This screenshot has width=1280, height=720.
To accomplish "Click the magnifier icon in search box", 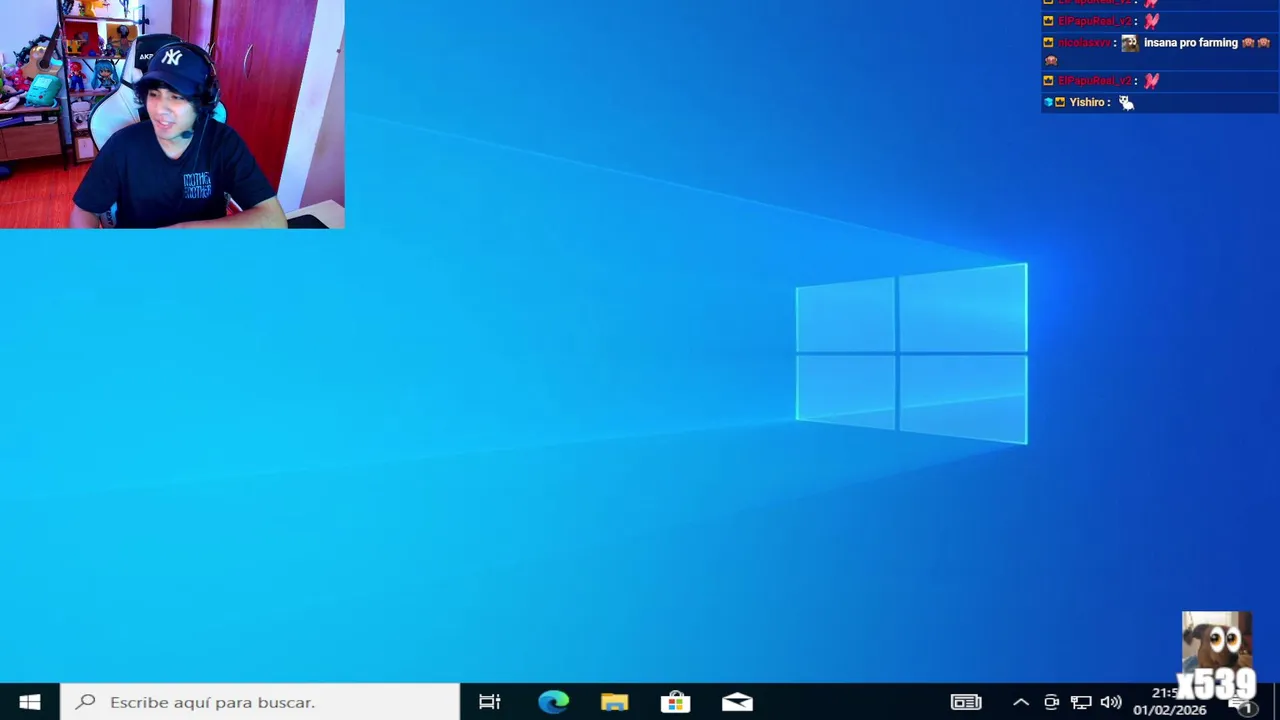I will pos(86,702).
